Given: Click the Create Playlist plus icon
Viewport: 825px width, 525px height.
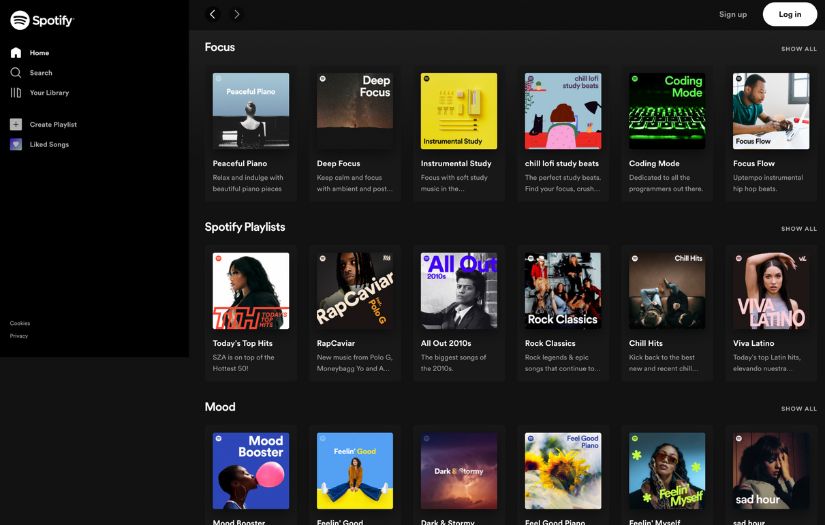Looking at the screenshot, I should coord(16,124).
